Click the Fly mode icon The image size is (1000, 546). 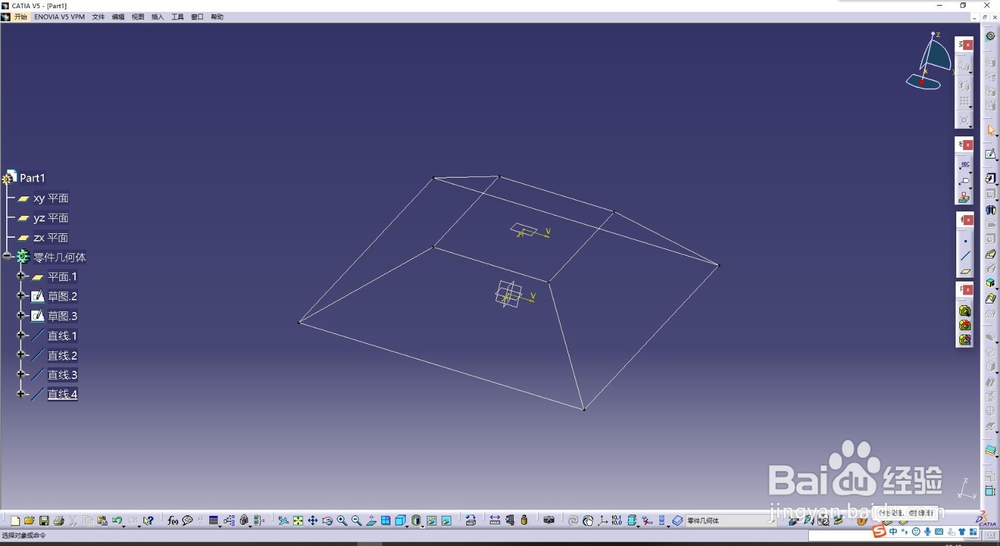[x=283, y=520]
